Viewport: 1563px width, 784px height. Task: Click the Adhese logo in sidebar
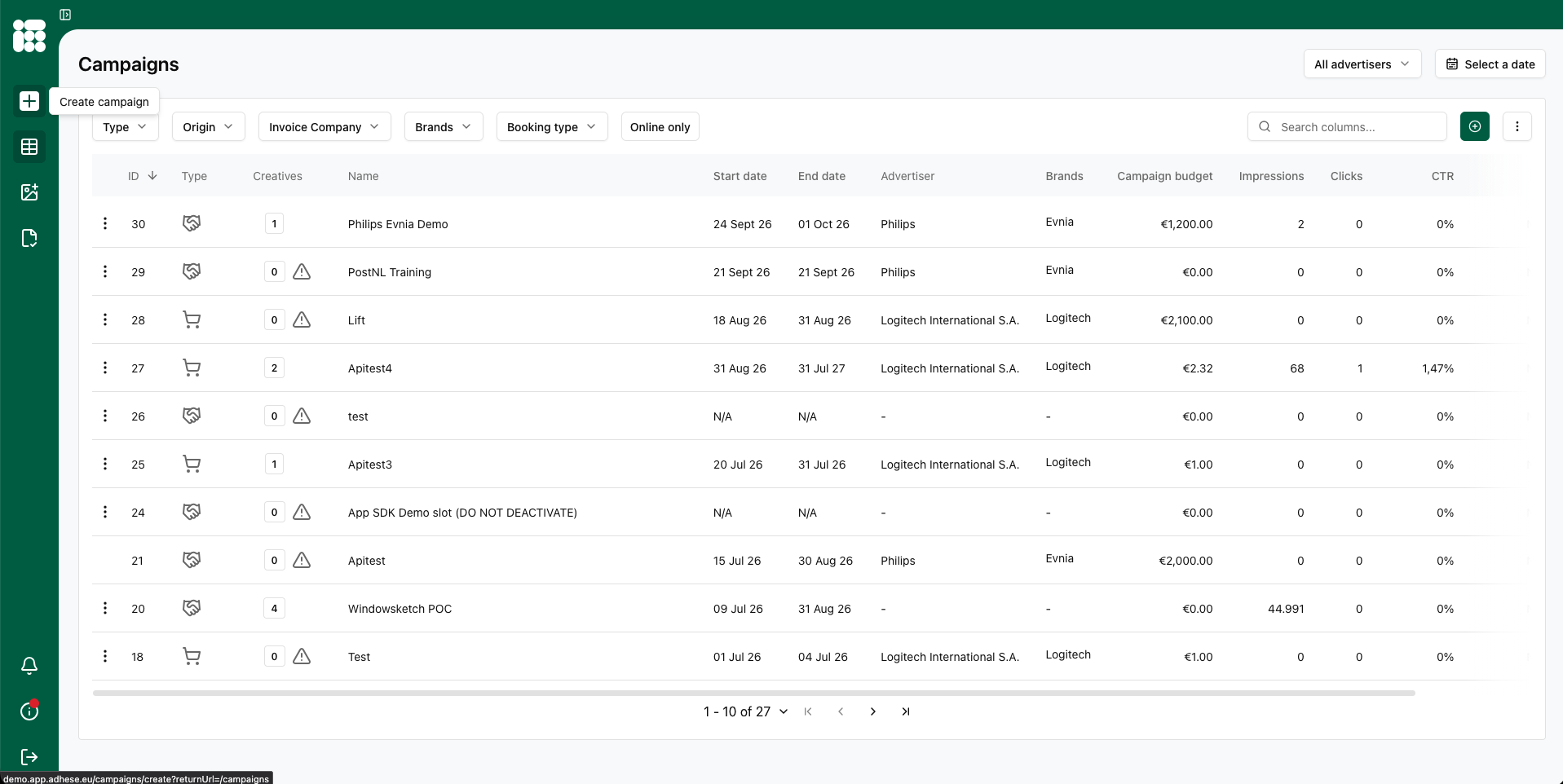click(29, 36)
